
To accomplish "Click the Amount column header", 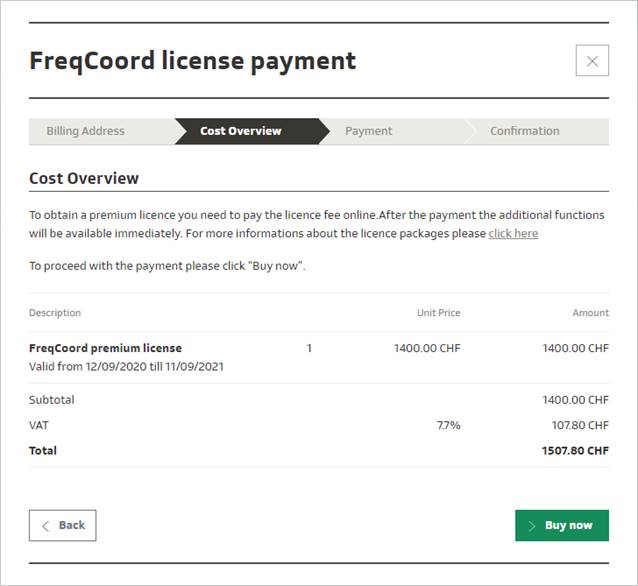I will [x=590, y=313].
